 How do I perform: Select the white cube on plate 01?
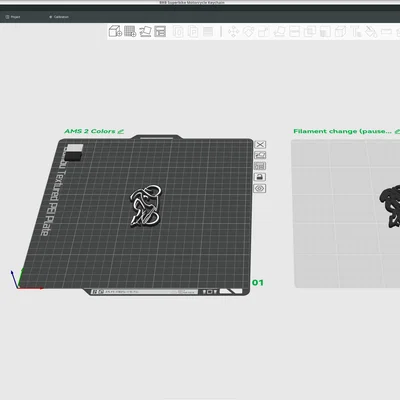74,148
